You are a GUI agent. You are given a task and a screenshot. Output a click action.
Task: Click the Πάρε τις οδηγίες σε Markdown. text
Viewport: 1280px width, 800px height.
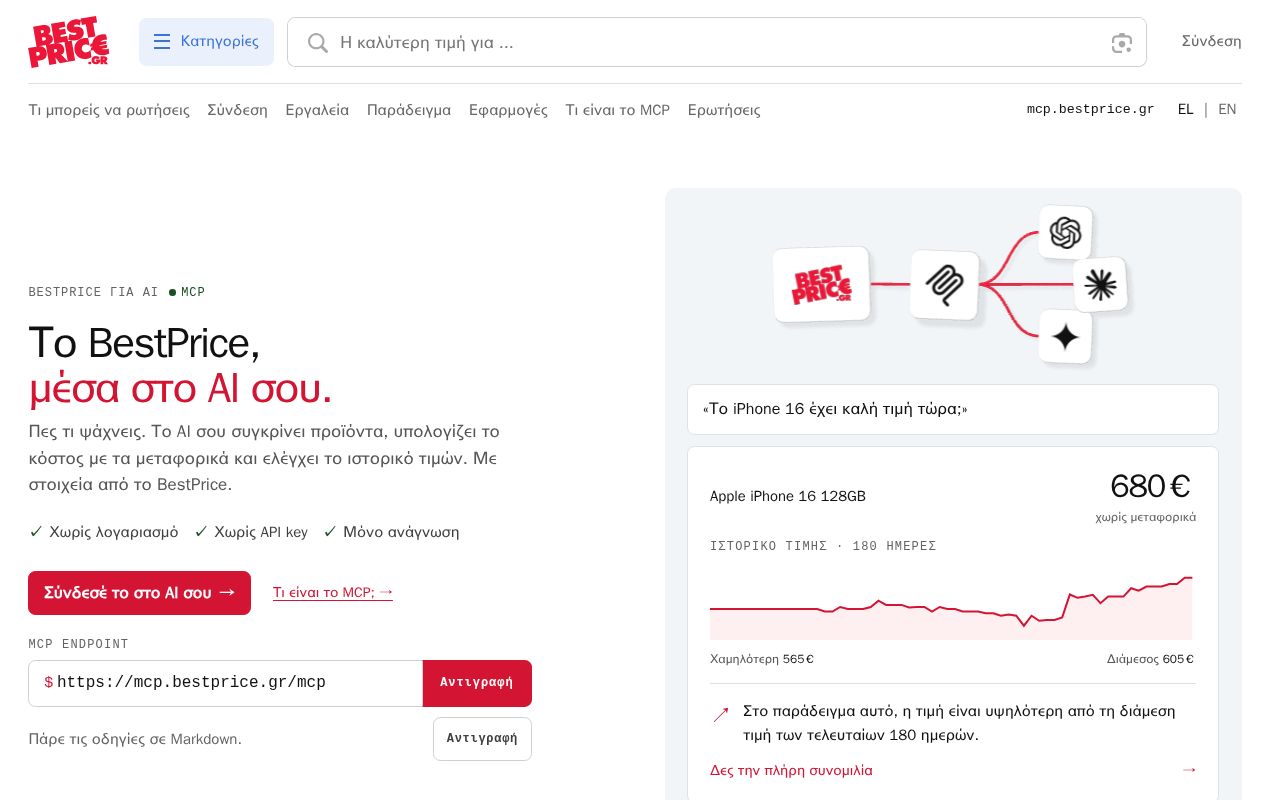tap(135, 739)
